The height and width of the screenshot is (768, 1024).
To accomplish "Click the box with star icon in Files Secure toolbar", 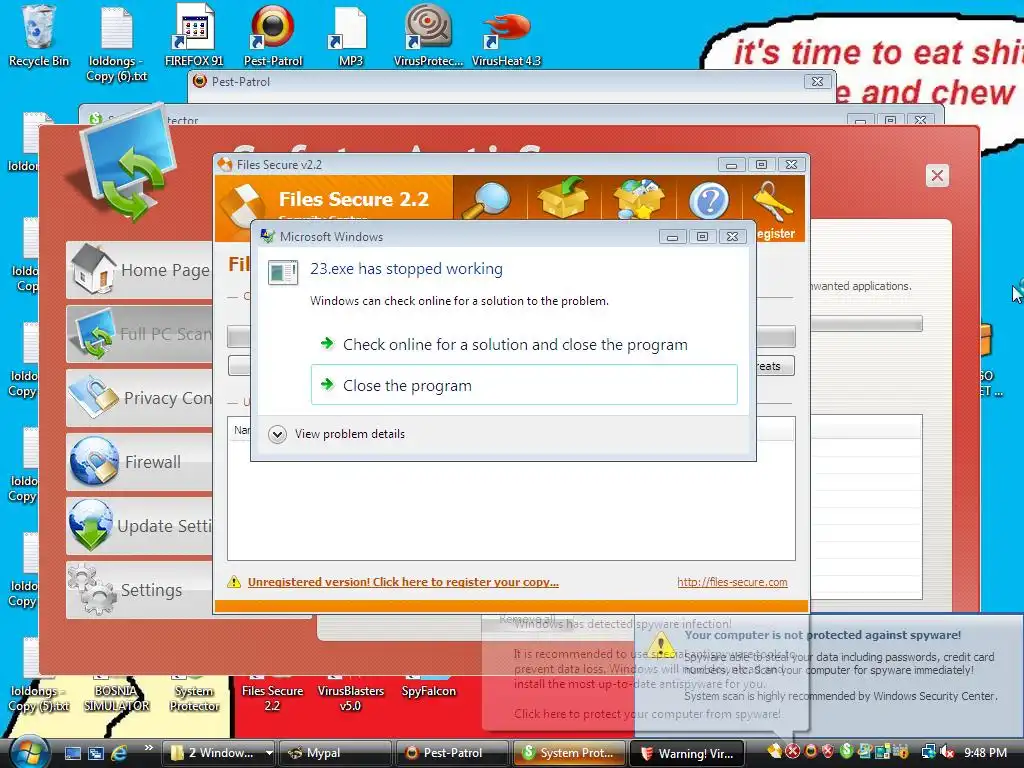I will (x=638, y=199).
